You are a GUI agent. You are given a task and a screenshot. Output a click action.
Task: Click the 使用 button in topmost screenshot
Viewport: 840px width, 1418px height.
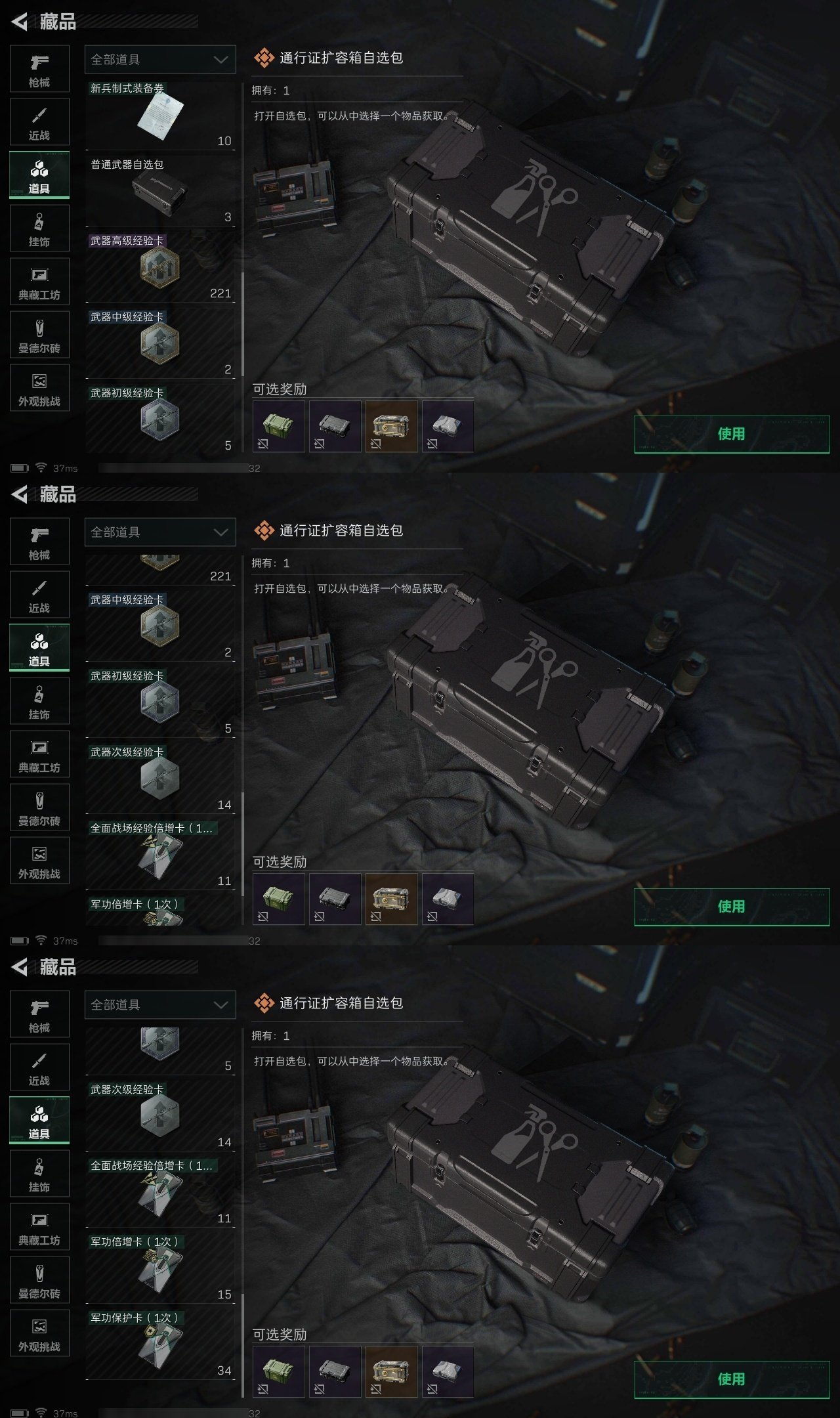pyautogui.click(x=732, y=434)
